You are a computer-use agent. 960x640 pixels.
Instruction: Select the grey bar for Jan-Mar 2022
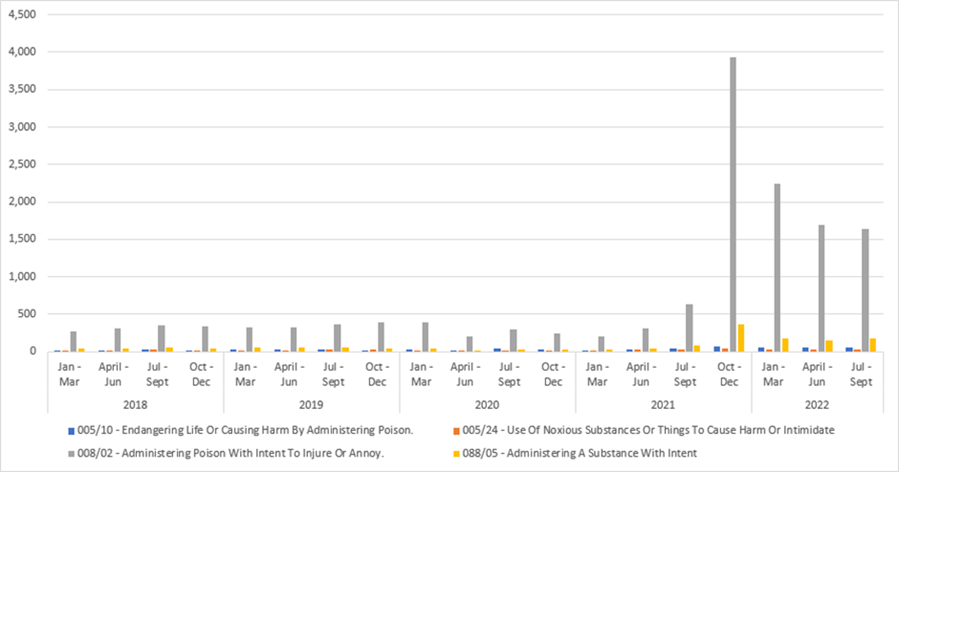pos(777,268)
